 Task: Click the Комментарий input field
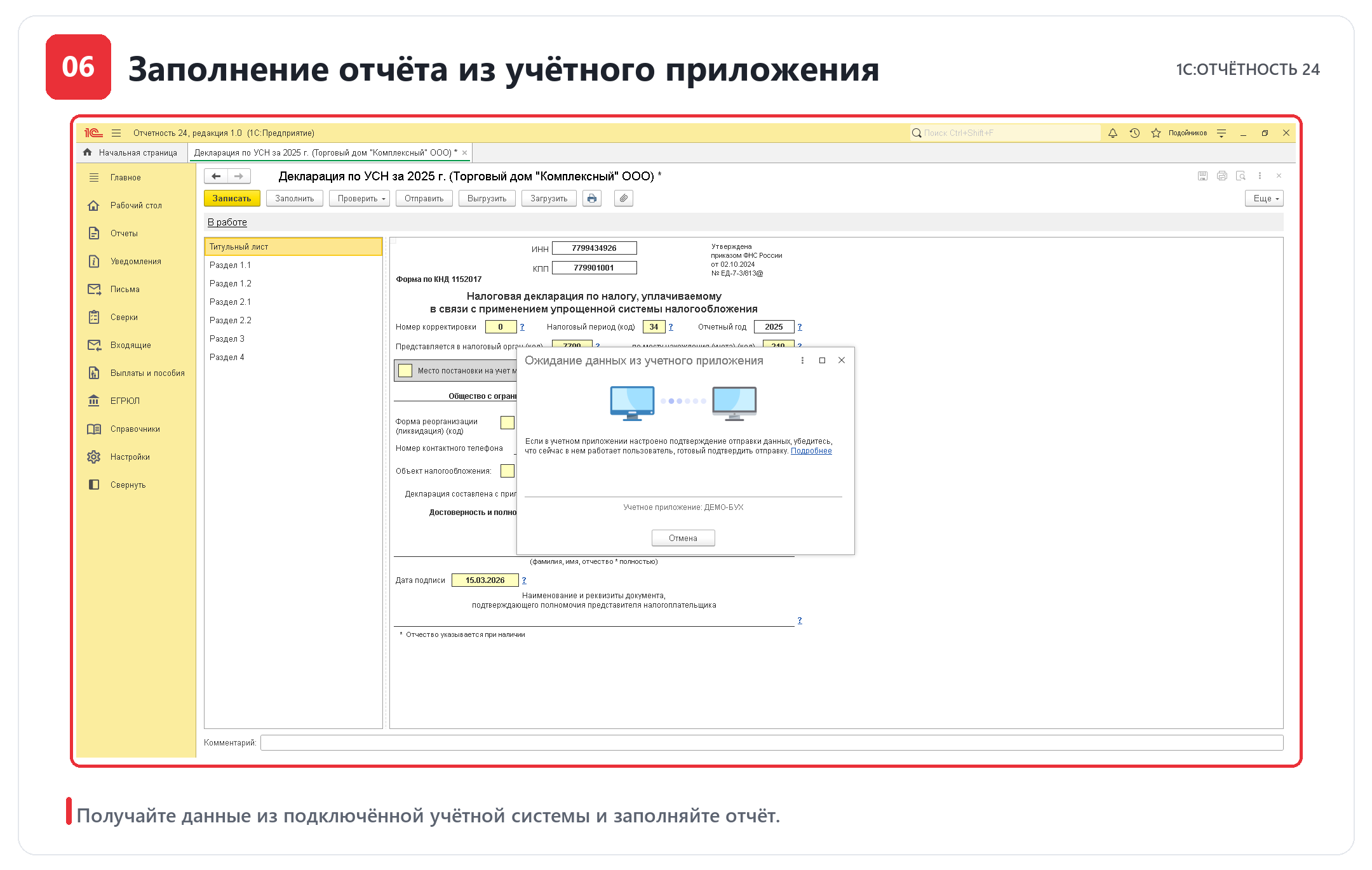pos(772,742)
